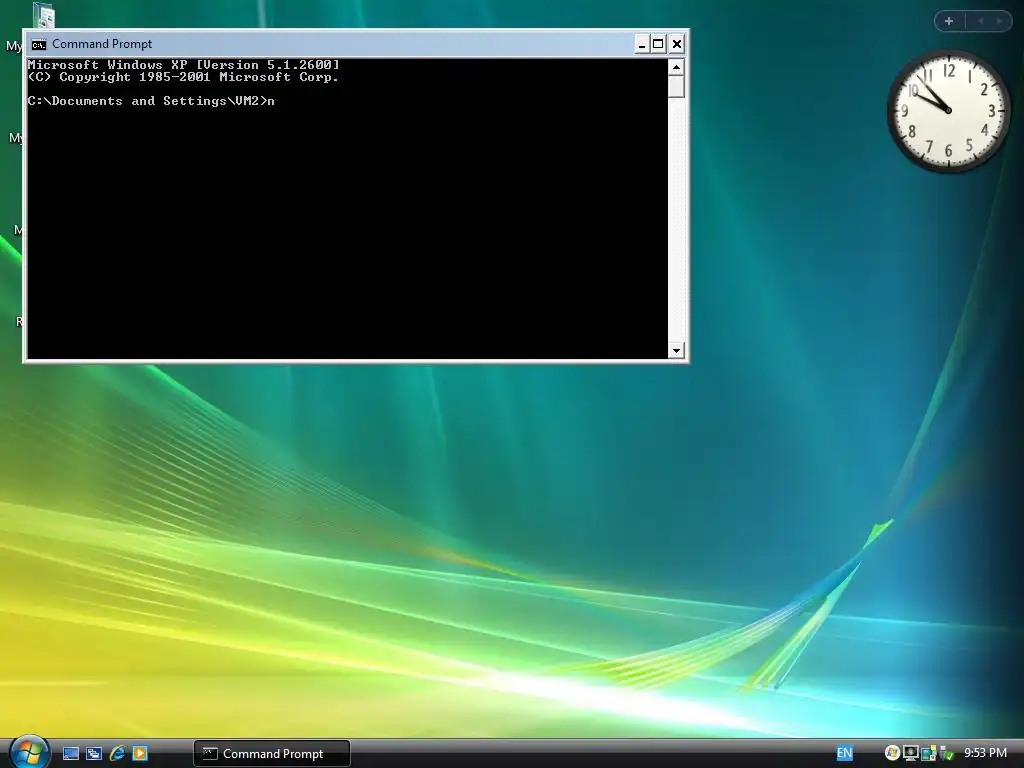Click the sidebar next page arrow
1024x768 pixels.
coord(999,21)
